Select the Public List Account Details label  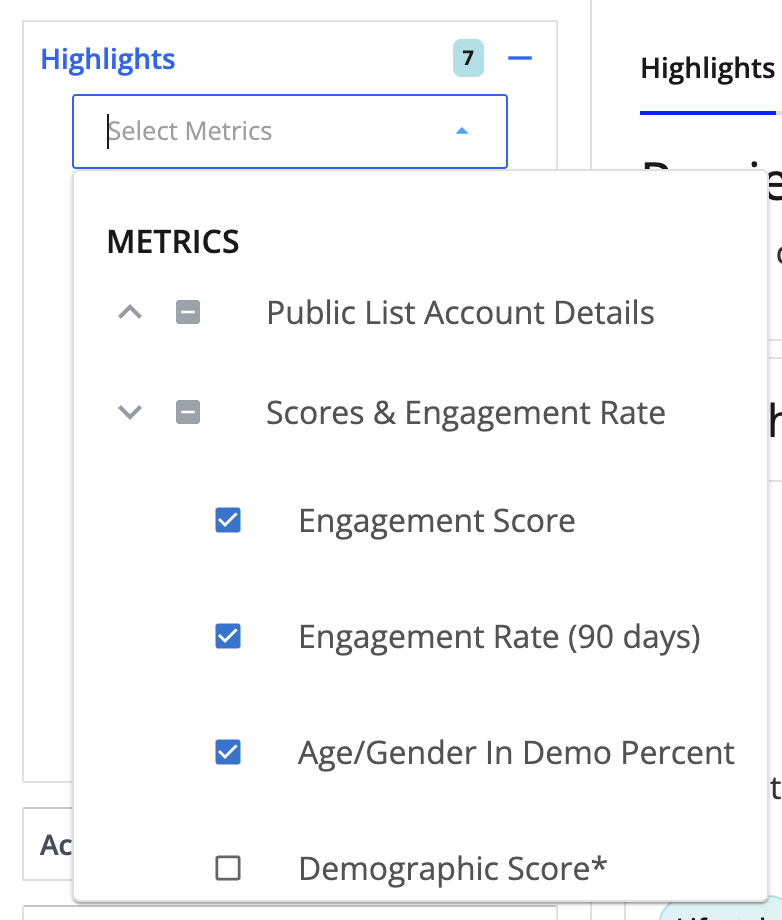461,313
